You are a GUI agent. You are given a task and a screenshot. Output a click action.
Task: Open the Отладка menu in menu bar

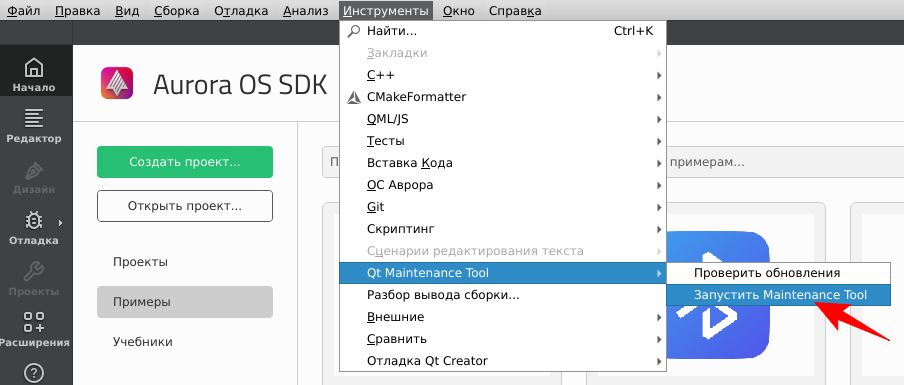tap(242, 11)
